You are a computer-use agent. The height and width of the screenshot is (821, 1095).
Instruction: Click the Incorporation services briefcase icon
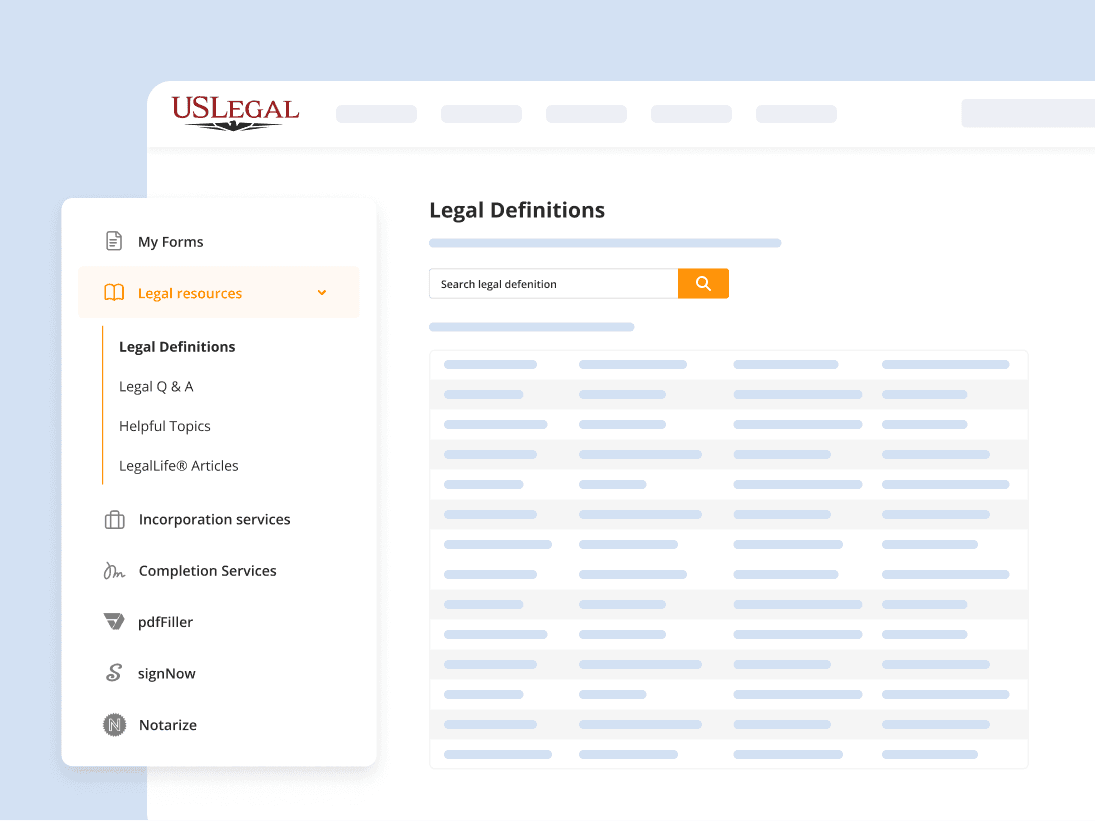(x=114, y=520)
